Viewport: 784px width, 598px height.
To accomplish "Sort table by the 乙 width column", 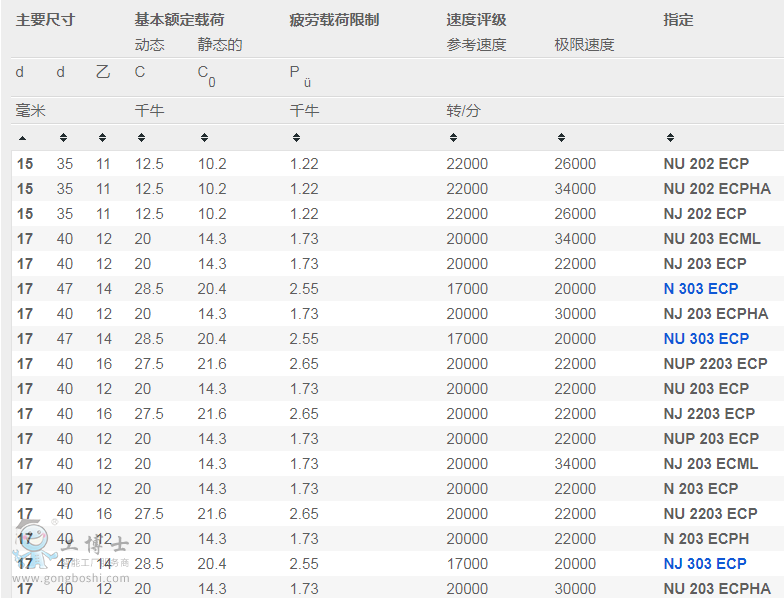I will (x=102, y=138).
